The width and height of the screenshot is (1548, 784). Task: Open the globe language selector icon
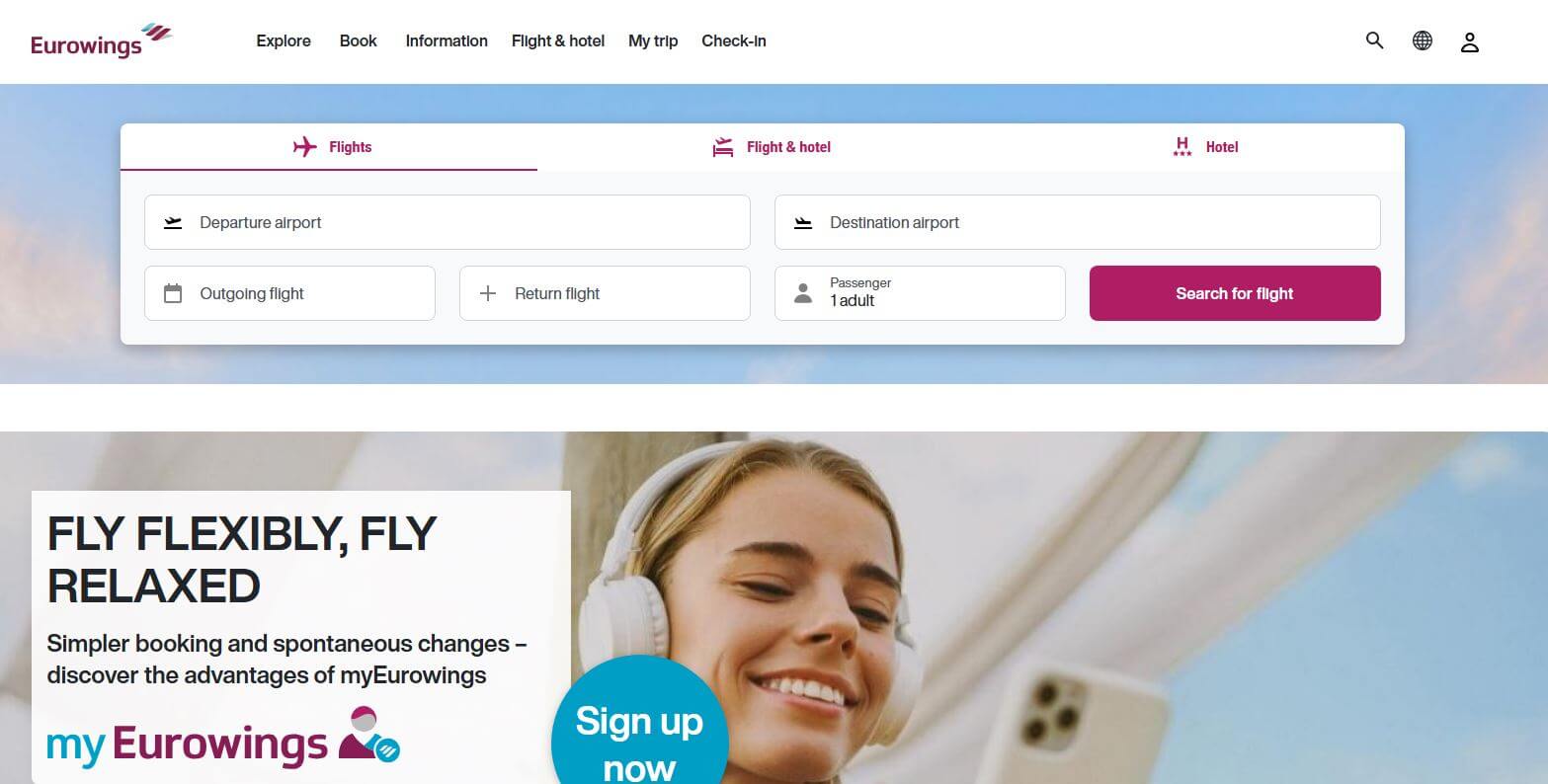[1422, 40]
